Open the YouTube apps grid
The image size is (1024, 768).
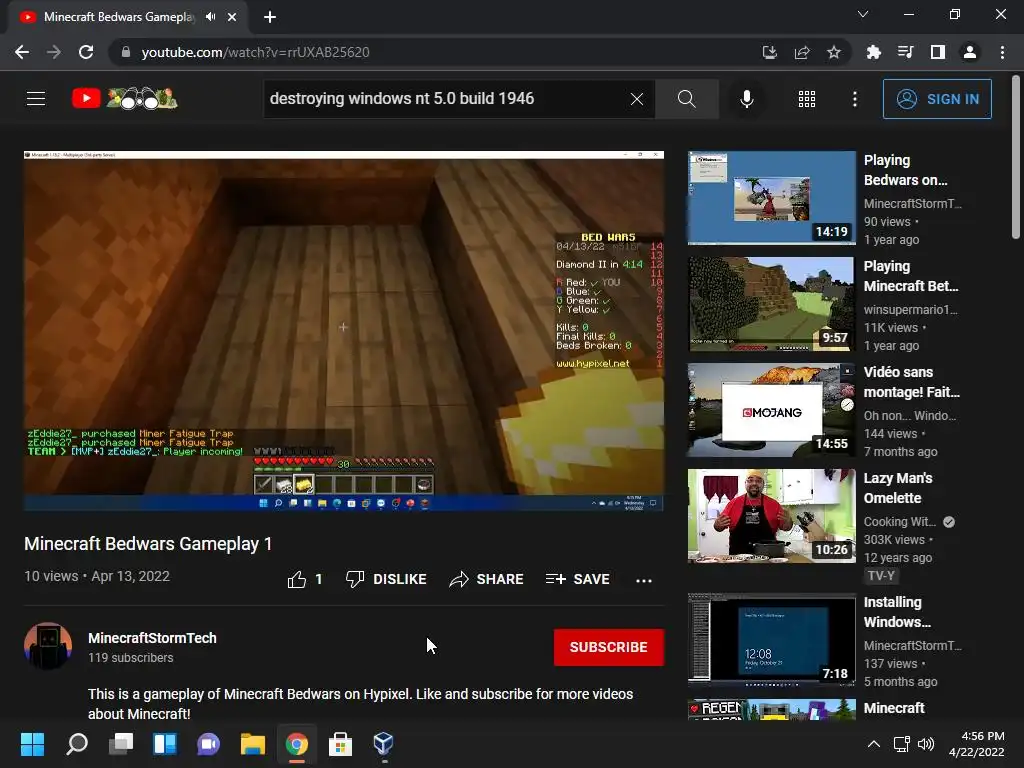coord(807,99)
